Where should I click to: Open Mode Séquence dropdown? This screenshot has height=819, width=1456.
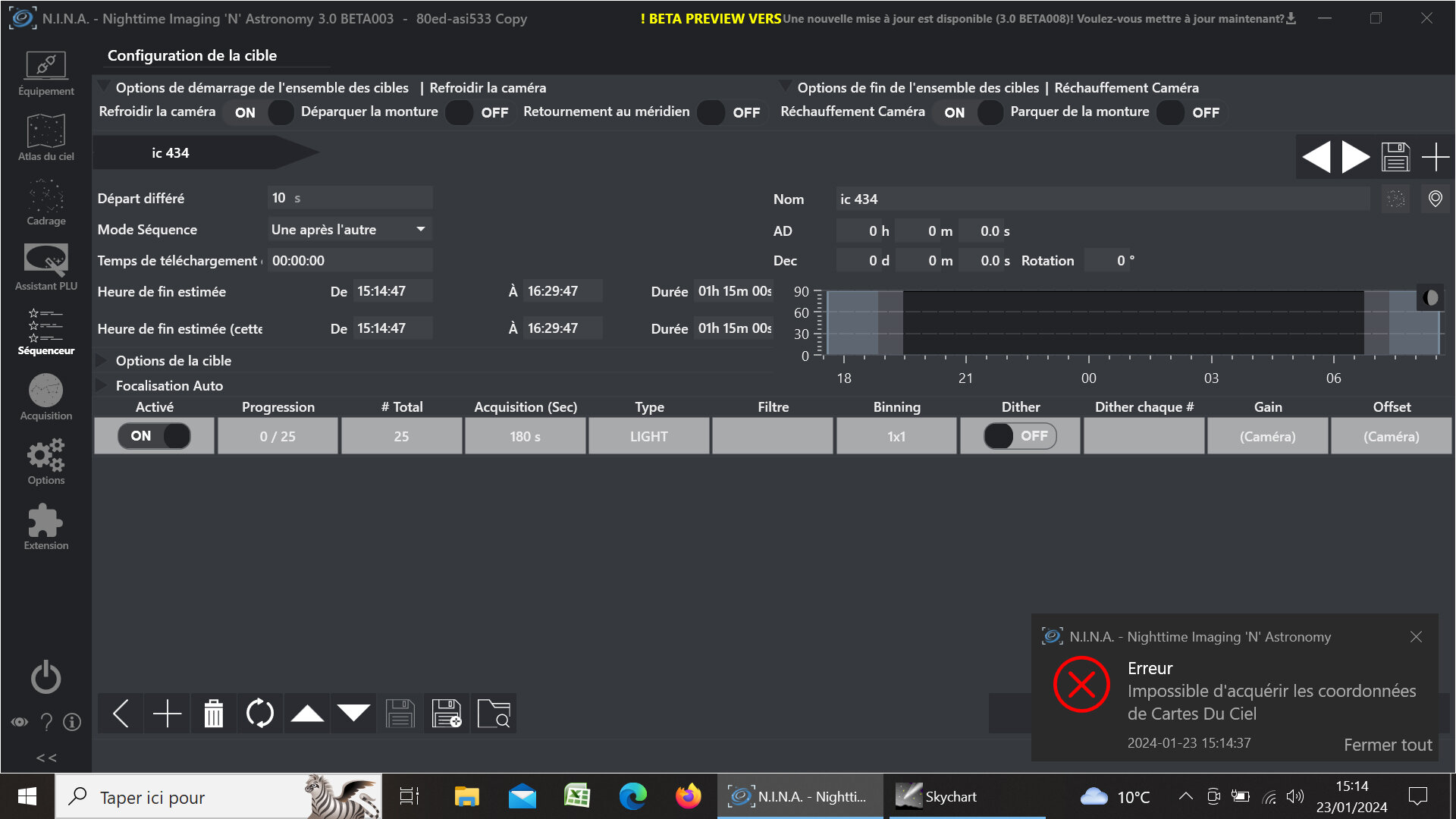coord(350,229)
